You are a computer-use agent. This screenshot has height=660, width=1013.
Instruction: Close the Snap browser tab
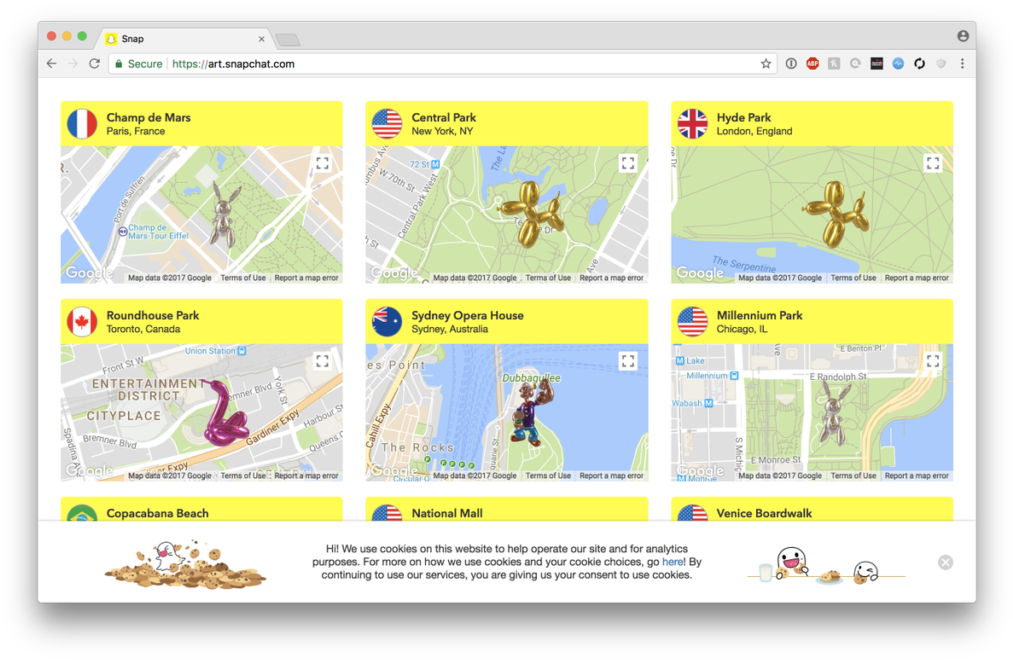(261, 39)
